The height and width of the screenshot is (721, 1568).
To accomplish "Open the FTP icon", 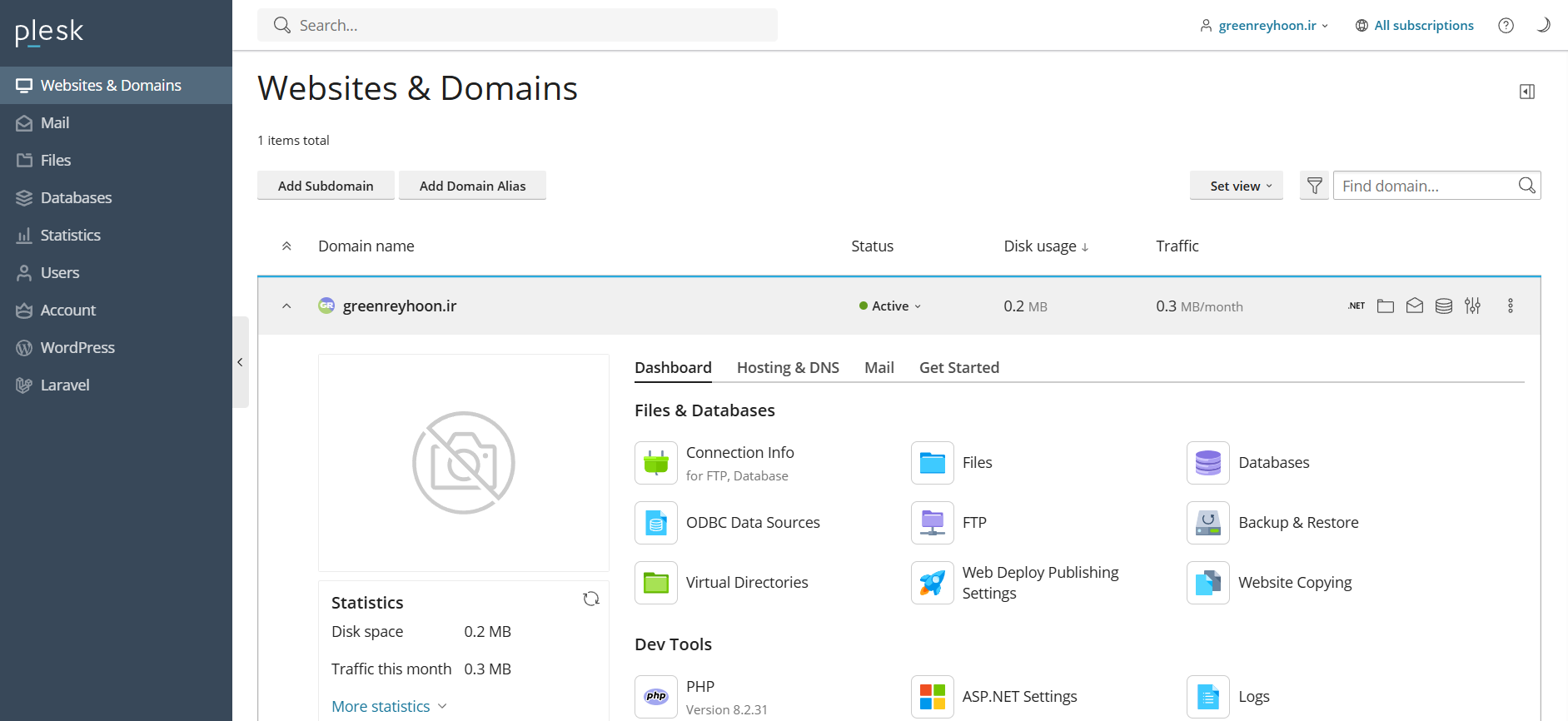I will [933, 523].
